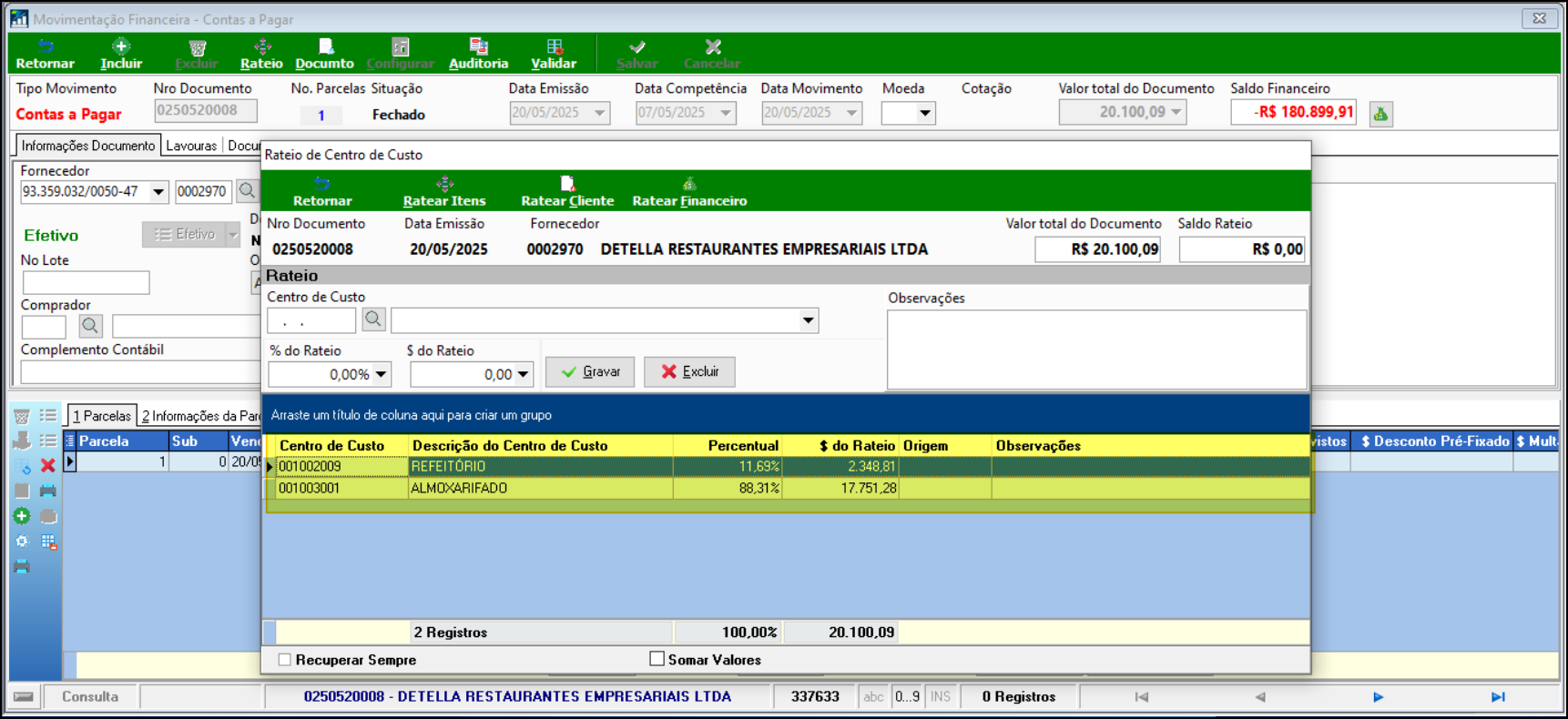Click the Fornecedor search magnifier icon
The height and width of the screenshot is (719, 1568).
pyautogui.click(x=247, y=191)
